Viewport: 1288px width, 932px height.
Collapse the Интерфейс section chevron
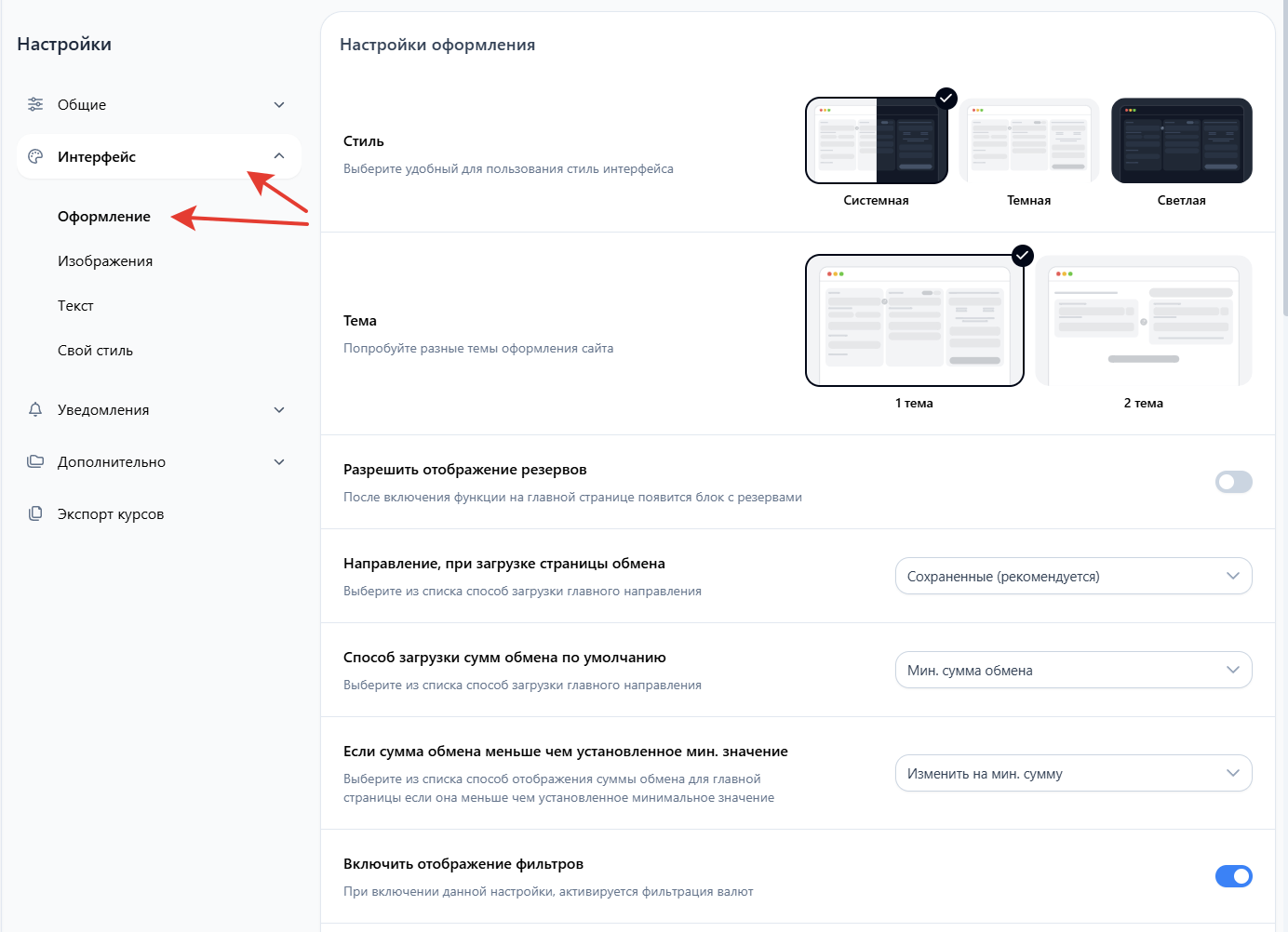279,156
